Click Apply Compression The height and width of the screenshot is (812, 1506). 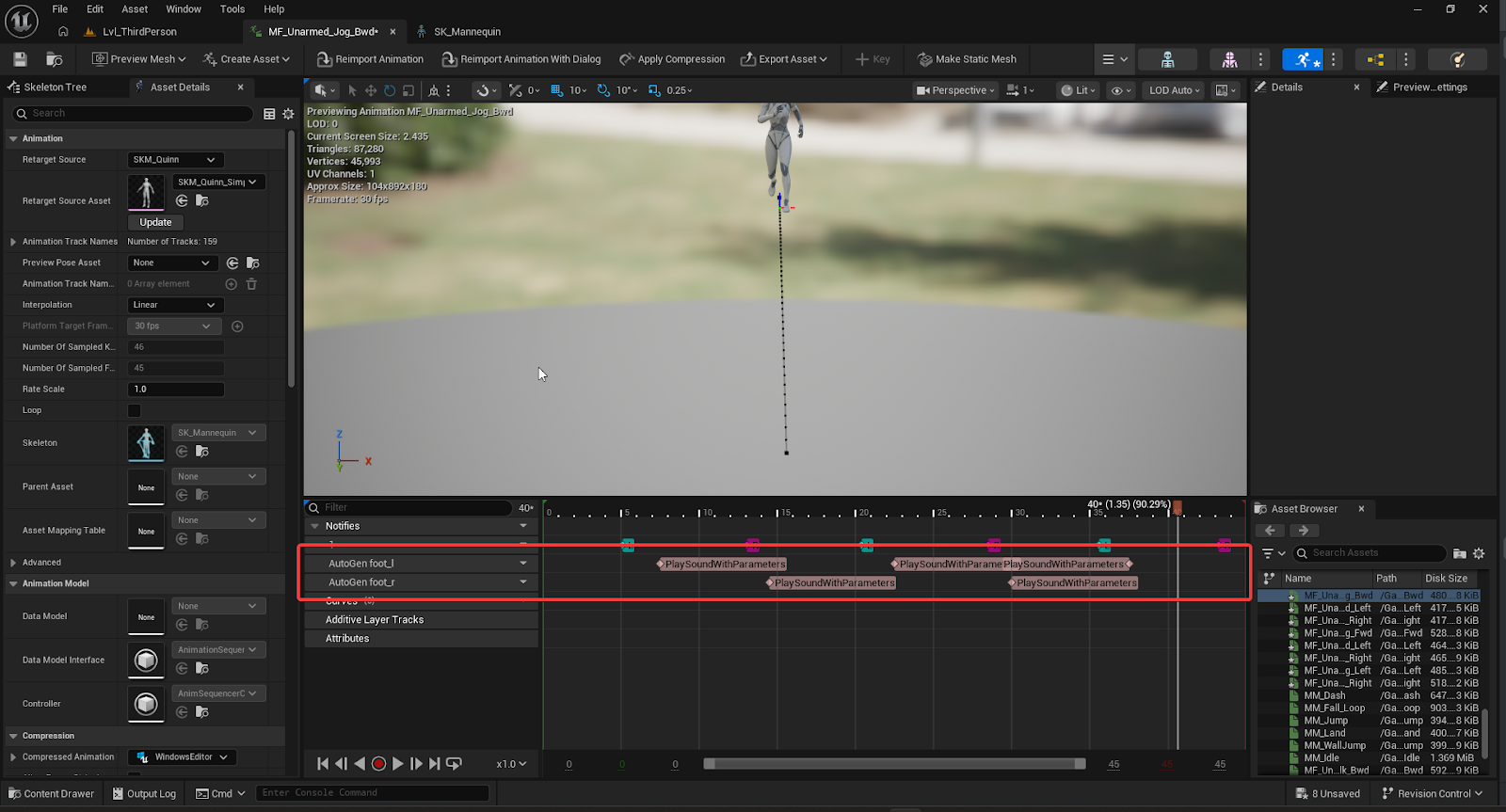click(x=672, y=59)
